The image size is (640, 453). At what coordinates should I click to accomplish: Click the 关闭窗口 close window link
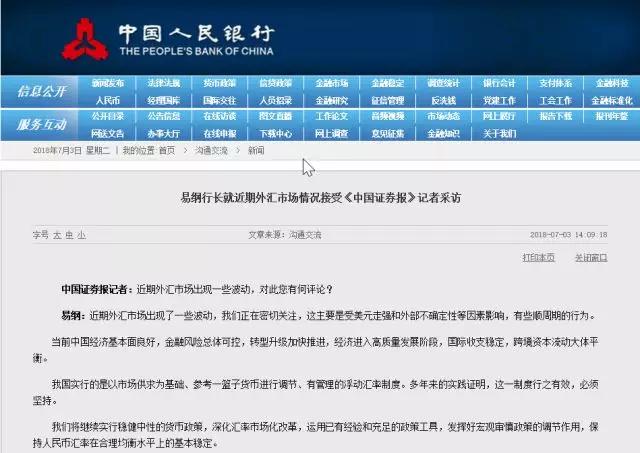[591, 258]
